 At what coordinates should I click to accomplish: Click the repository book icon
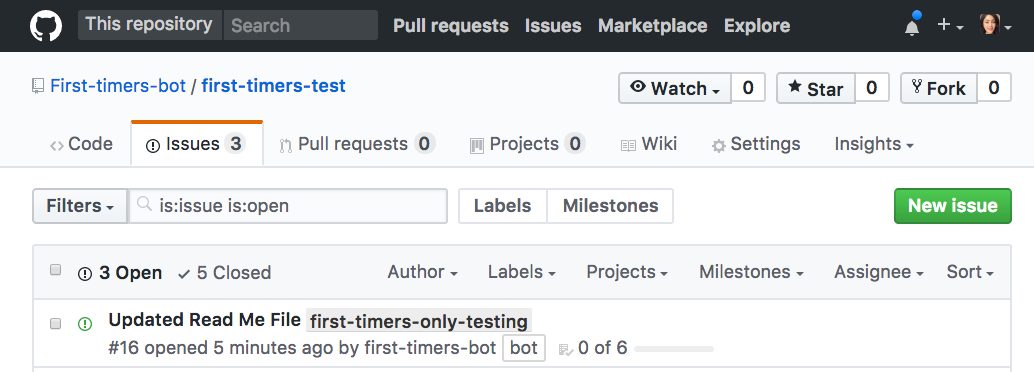(38, 86)
